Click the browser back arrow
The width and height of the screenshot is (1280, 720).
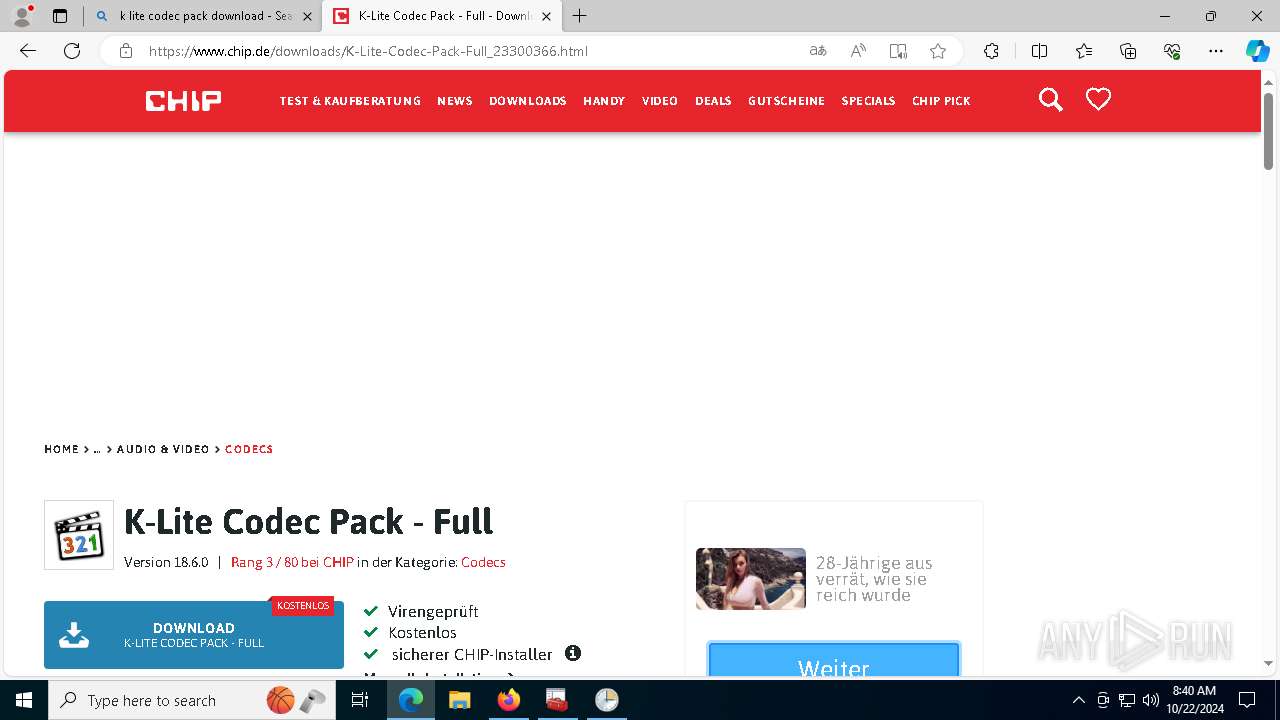tap(28, 51)
